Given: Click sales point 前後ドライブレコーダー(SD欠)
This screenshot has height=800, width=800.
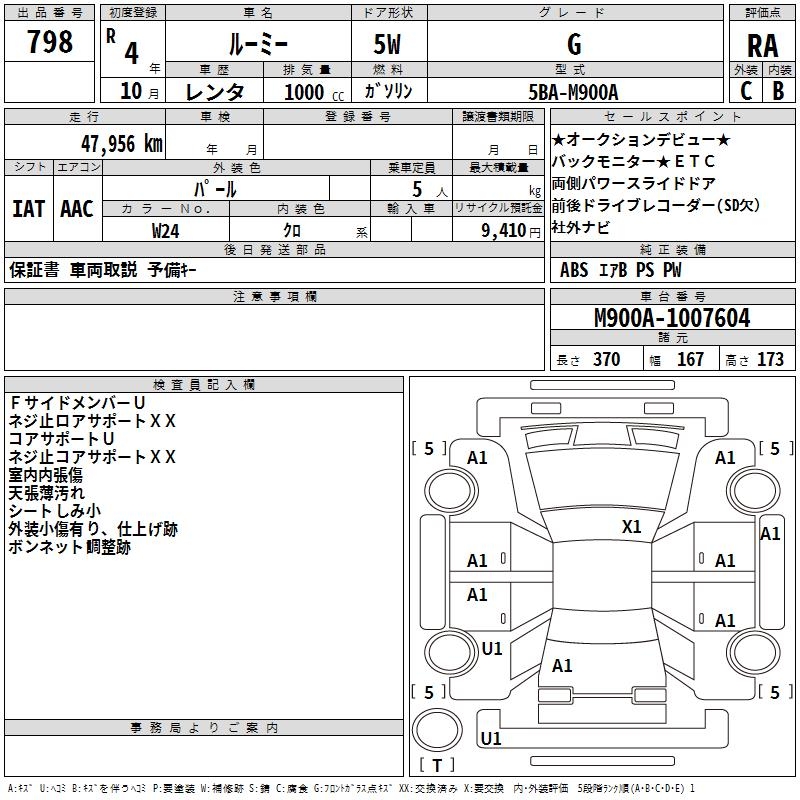Looking at the screenshot, I should [x=656, y=205].
